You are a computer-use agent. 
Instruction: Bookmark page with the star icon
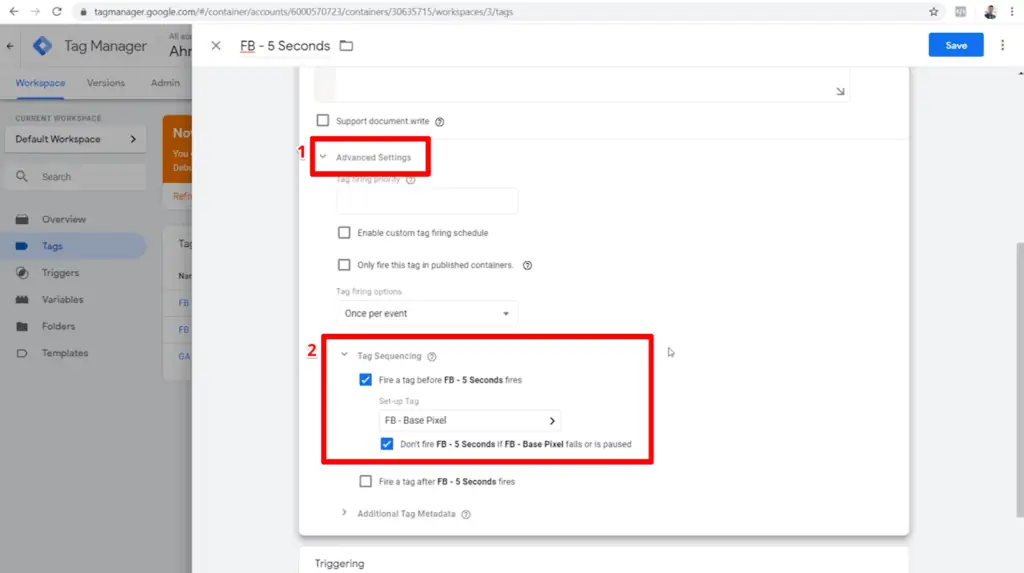[x=933, y=12]
